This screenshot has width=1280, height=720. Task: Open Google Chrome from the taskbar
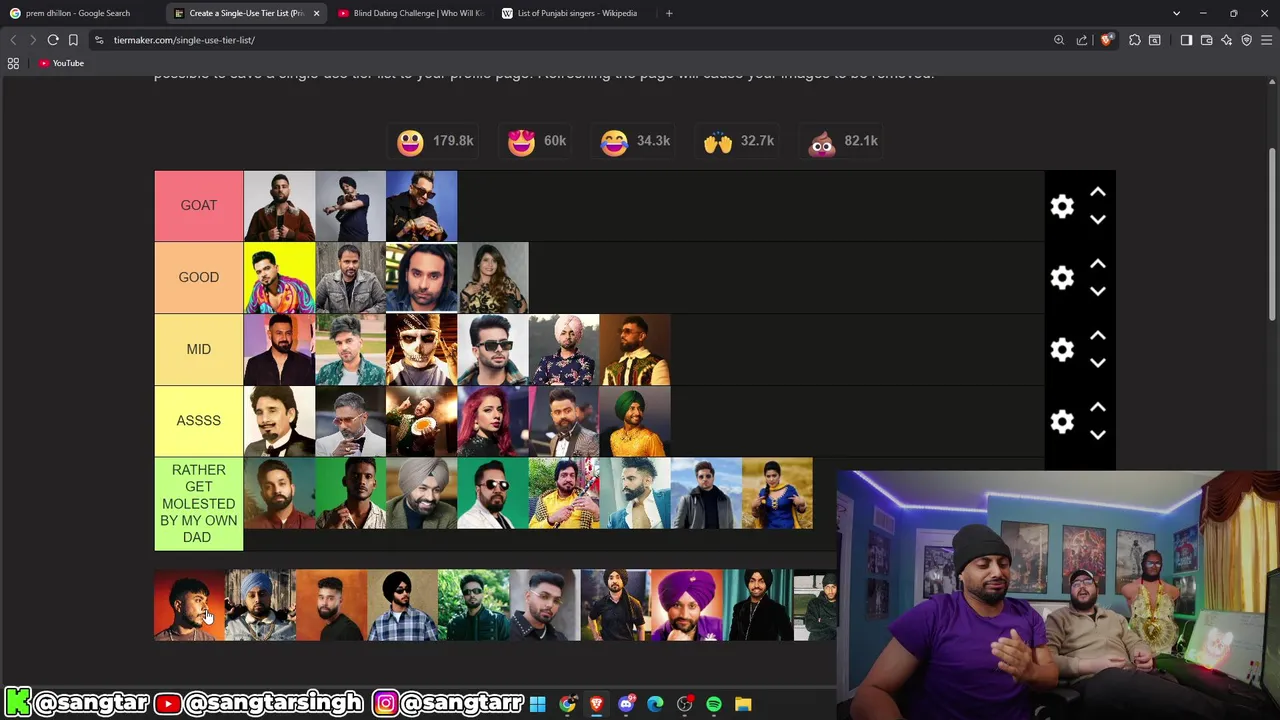point(567,704)
